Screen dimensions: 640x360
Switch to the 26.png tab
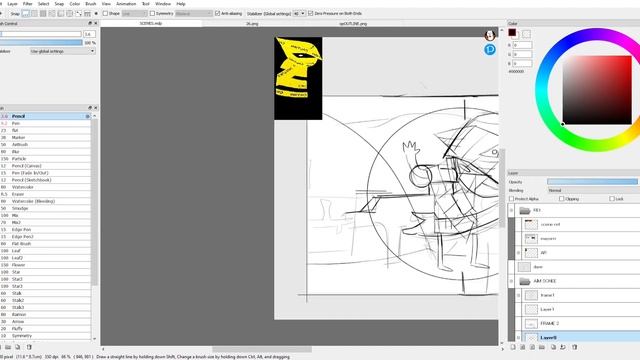(252, 24)
